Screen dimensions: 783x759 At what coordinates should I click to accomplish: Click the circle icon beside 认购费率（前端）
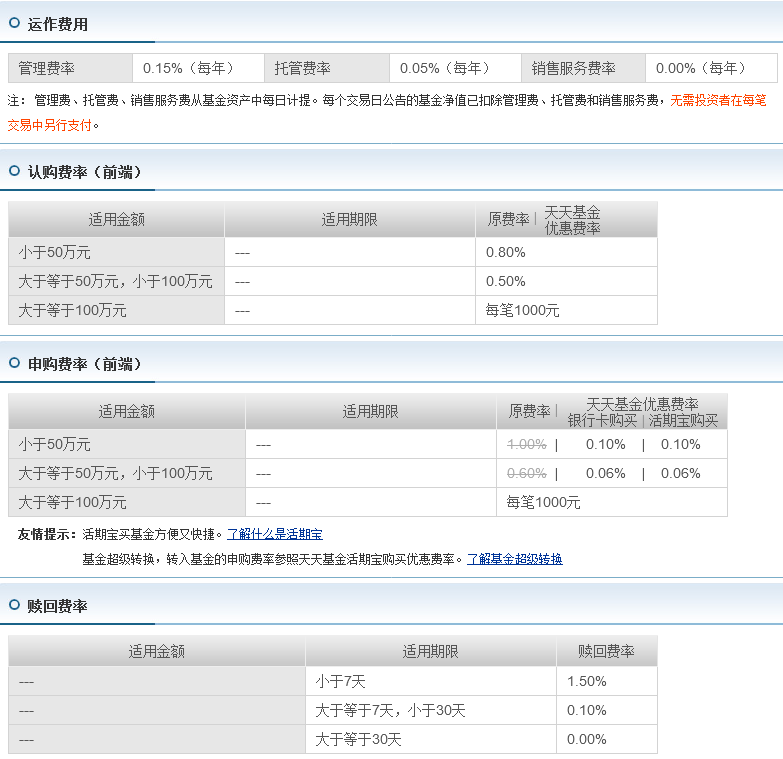pos(14,171)
